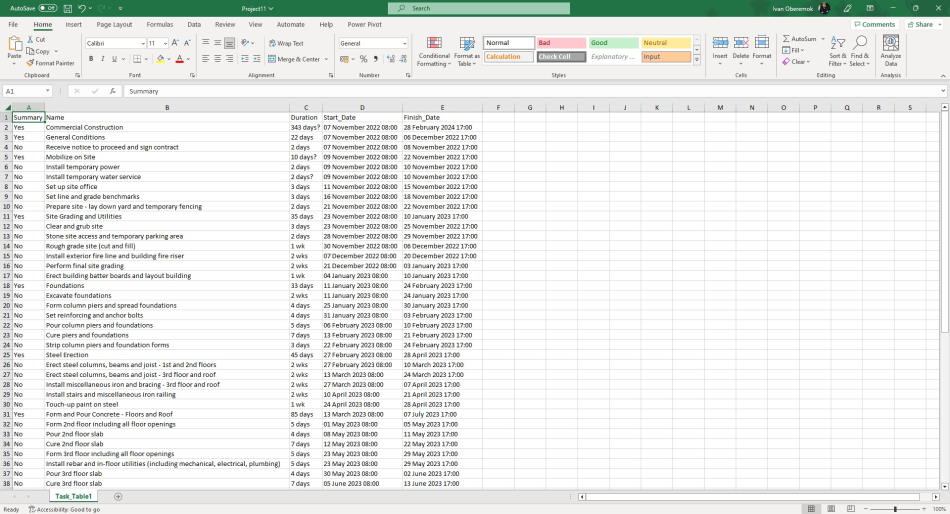
Task: Apply Italic formatting
Action: pos(102,59)
